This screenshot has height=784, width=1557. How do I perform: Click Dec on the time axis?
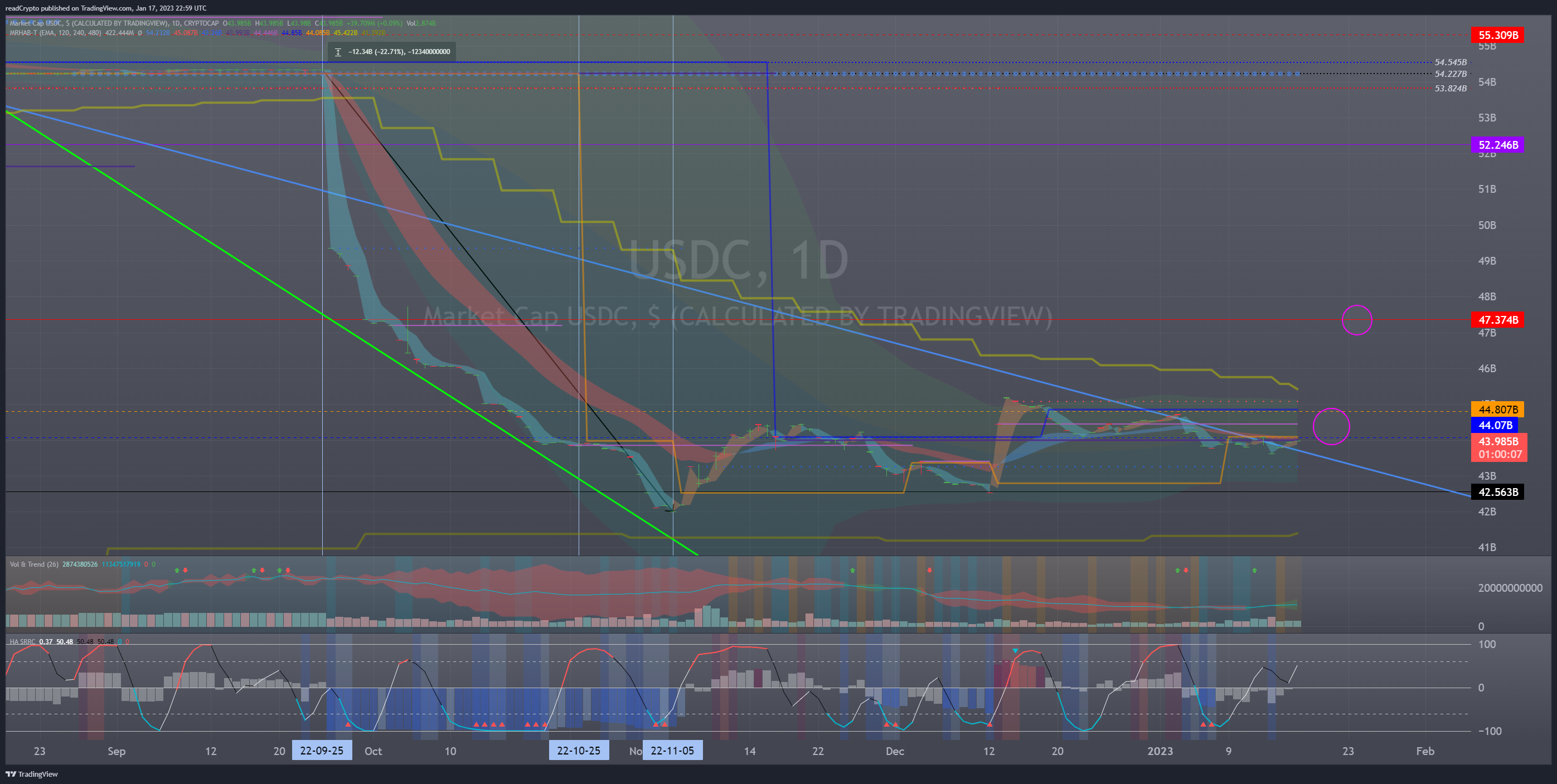tap(895, 751)
